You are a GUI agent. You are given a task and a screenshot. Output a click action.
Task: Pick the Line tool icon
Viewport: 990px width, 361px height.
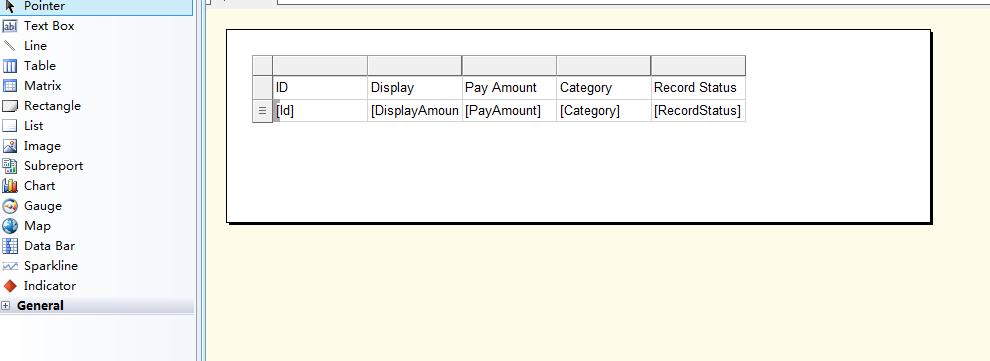click(10, 46)
